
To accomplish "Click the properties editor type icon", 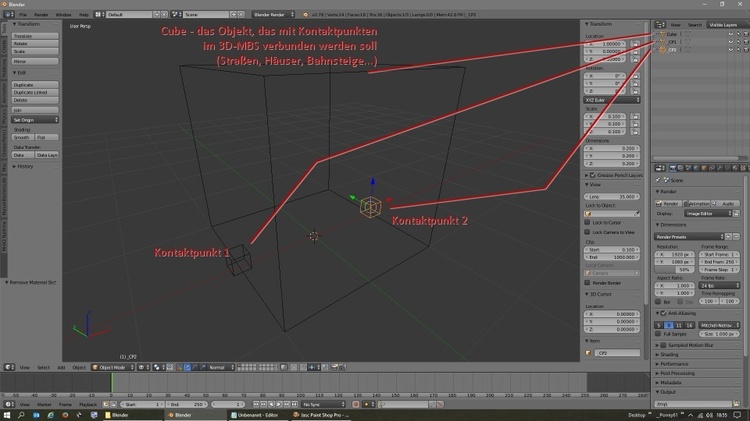I will click(x=660, y=168).
